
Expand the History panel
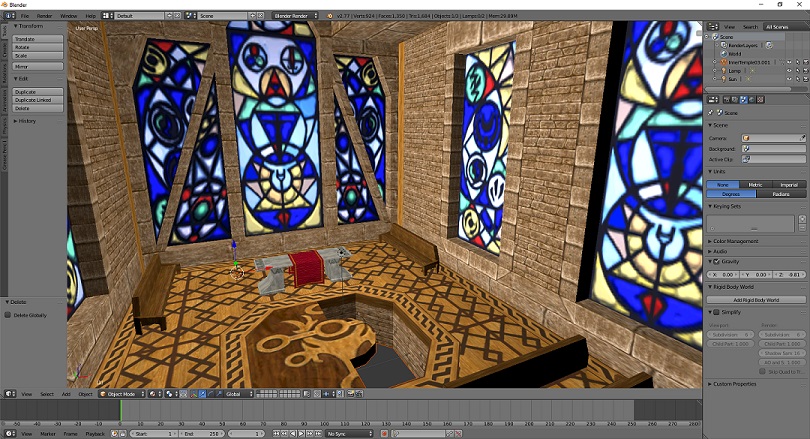click(25, 121)
